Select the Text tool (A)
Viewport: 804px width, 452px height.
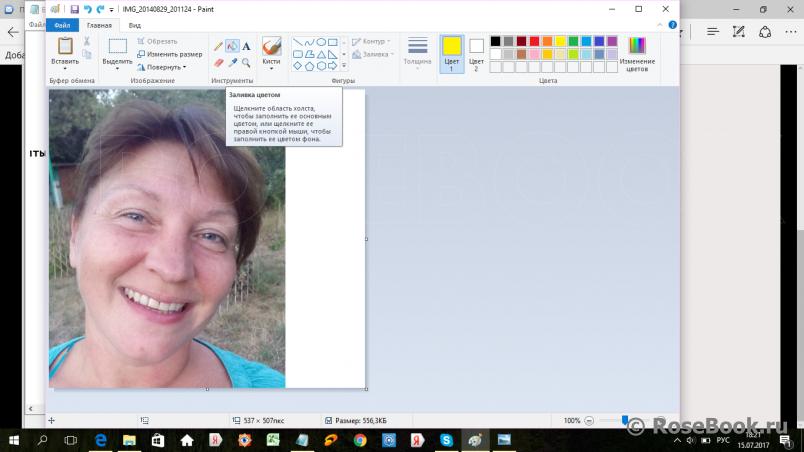click(x=246, y=46)
